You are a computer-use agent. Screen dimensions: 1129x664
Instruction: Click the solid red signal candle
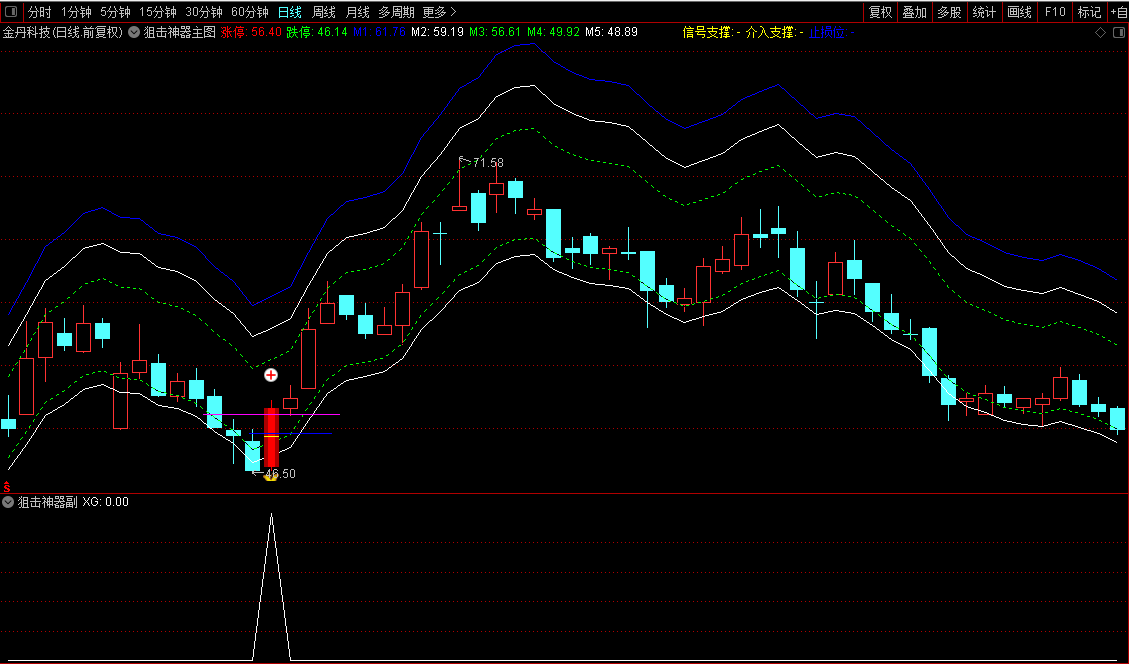[x=271, y=437]
